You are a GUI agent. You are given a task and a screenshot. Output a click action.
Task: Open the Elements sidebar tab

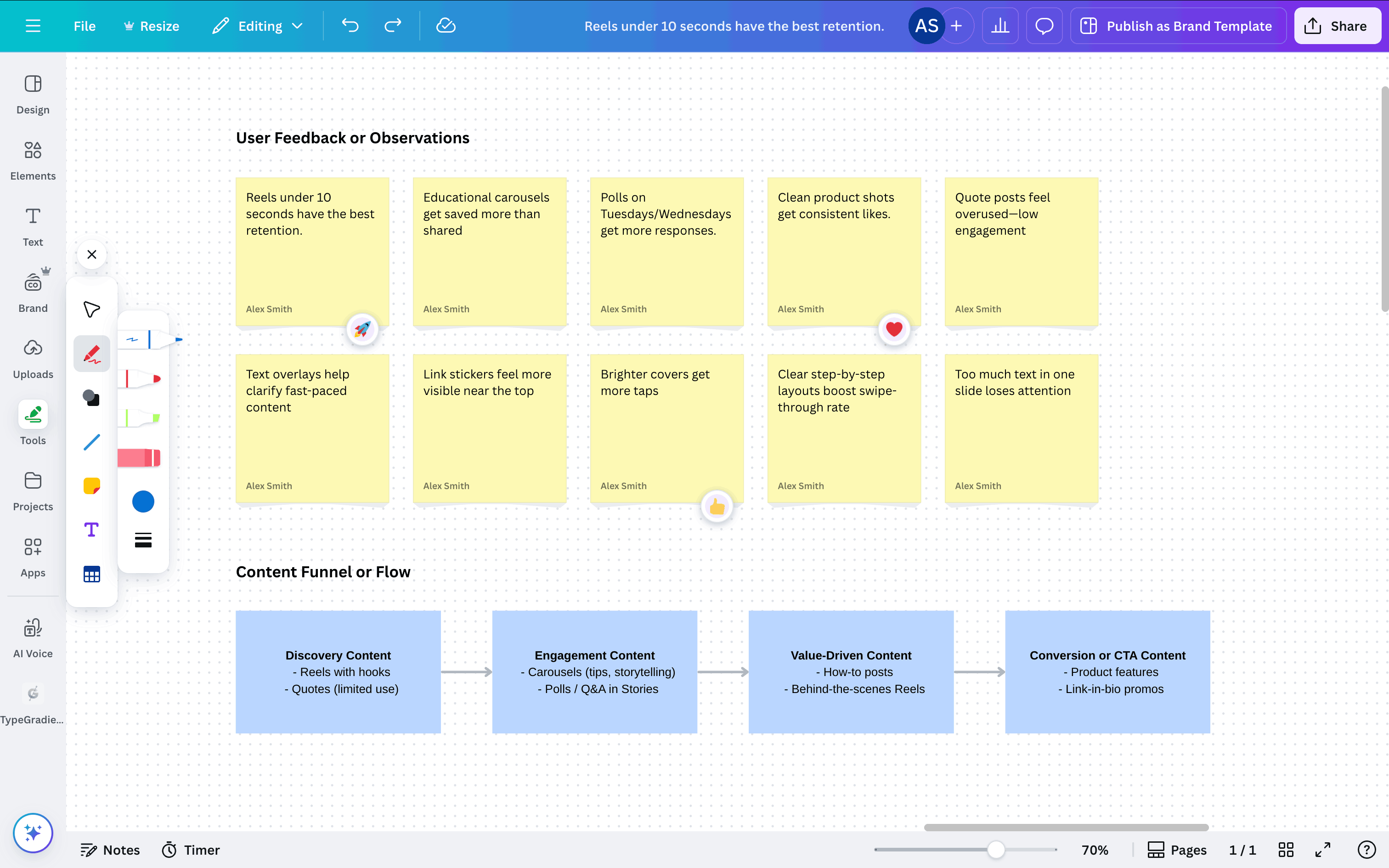tap(33, 160)
